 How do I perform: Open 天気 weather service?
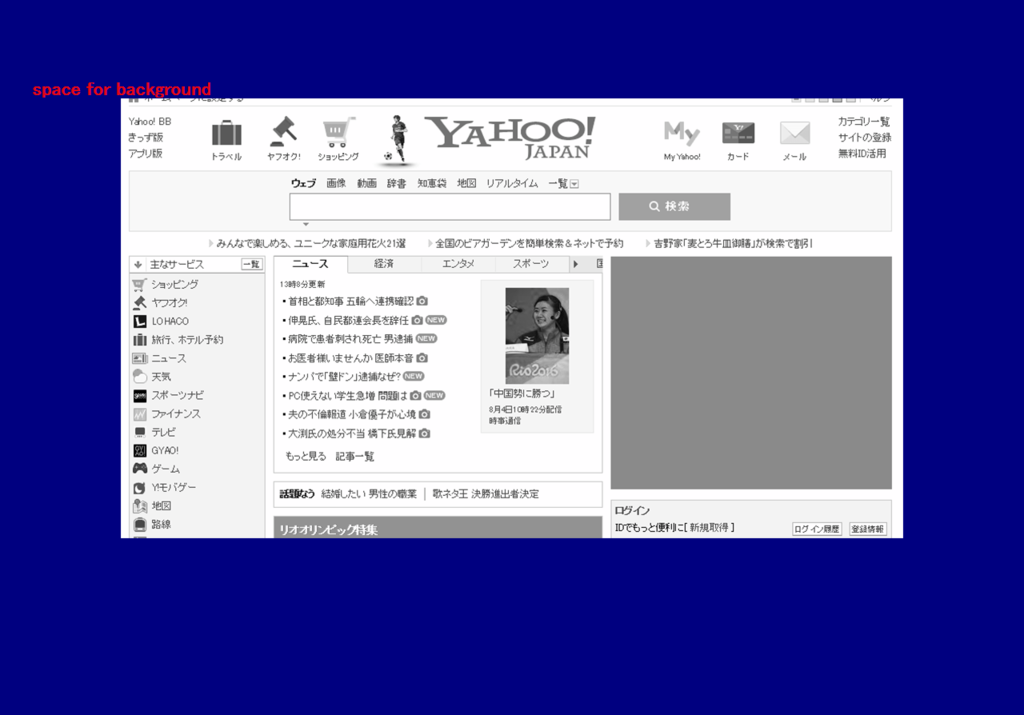click(161, 376)
